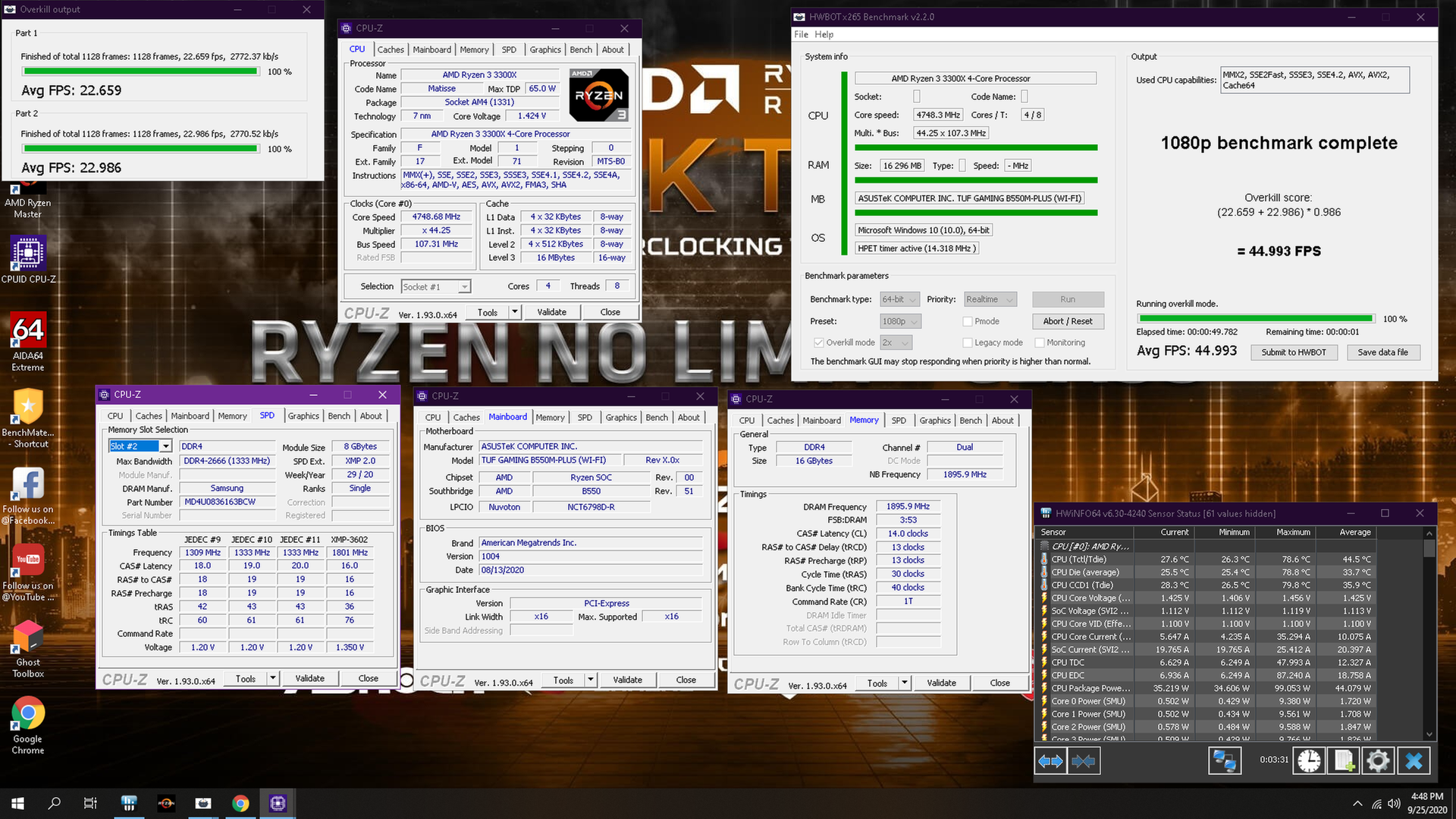Open the volume control in system tray
The height and width of the screenshot is (819, 1456).
pyautogui.click(x=1394, y=804)
